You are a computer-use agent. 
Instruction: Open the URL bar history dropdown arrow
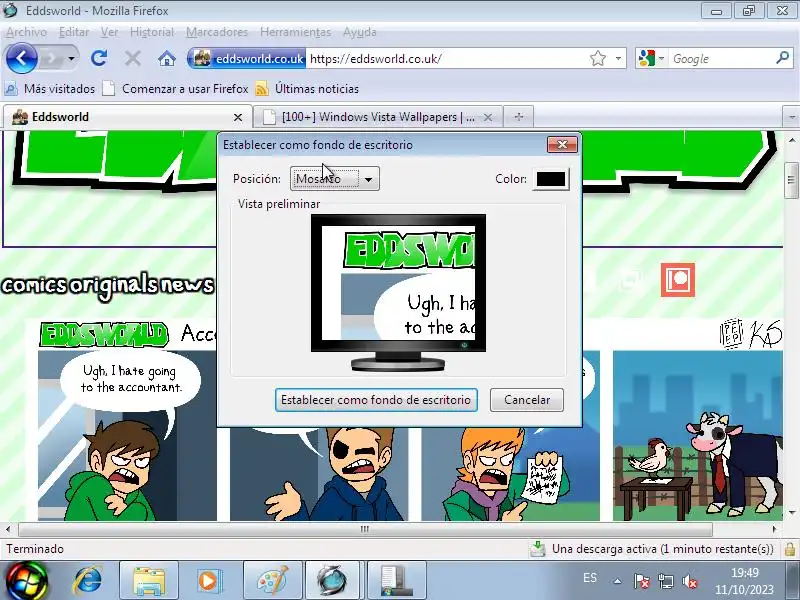point(618,59)
